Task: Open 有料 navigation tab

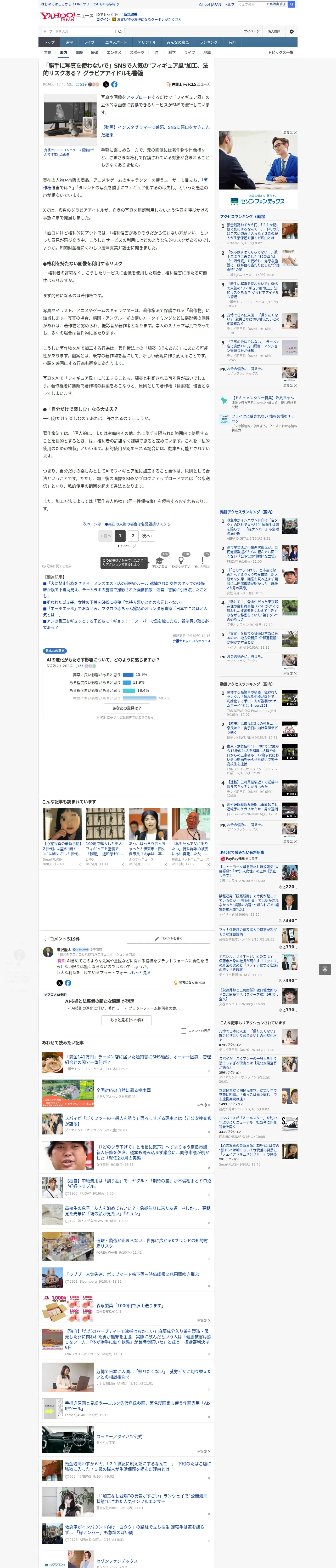Action: tap(232, 43)
